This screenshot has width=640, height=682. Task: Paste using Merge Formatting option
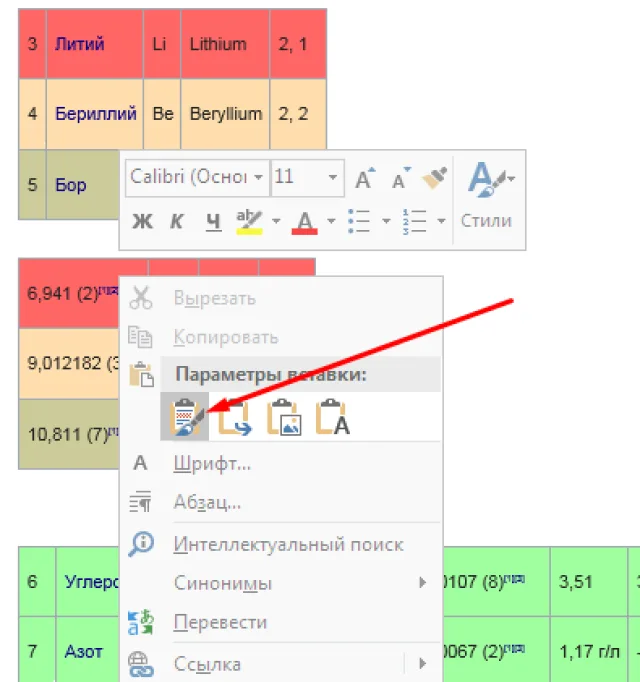(235, 417)
